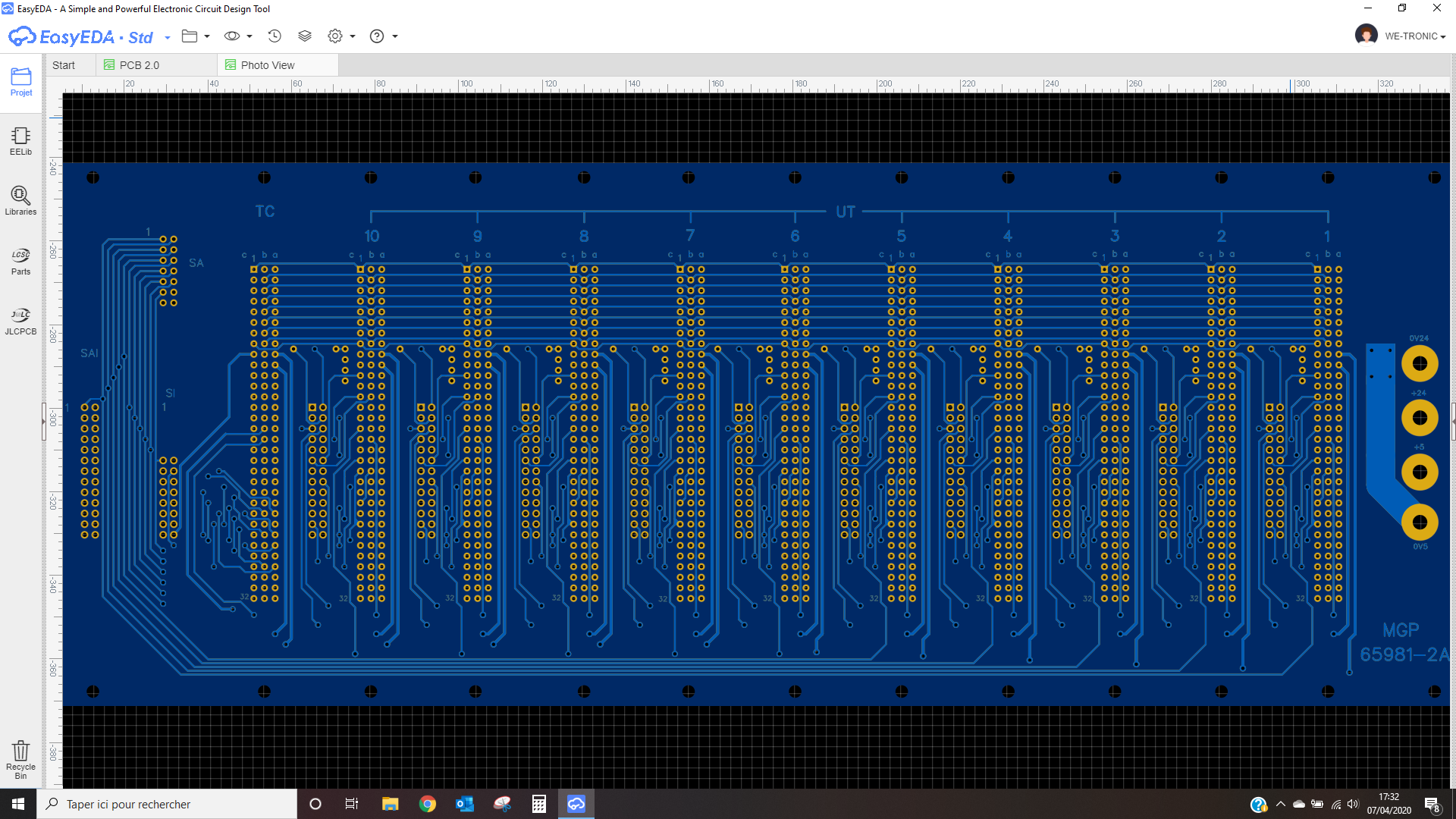Open Calculator from taskbar
Screen dimensions: 1456x819
coord(539,804)
